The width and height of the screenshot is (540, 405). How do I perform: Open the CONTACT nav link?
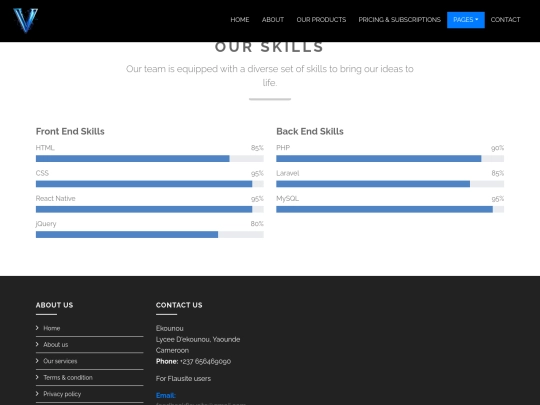point(505,20)
